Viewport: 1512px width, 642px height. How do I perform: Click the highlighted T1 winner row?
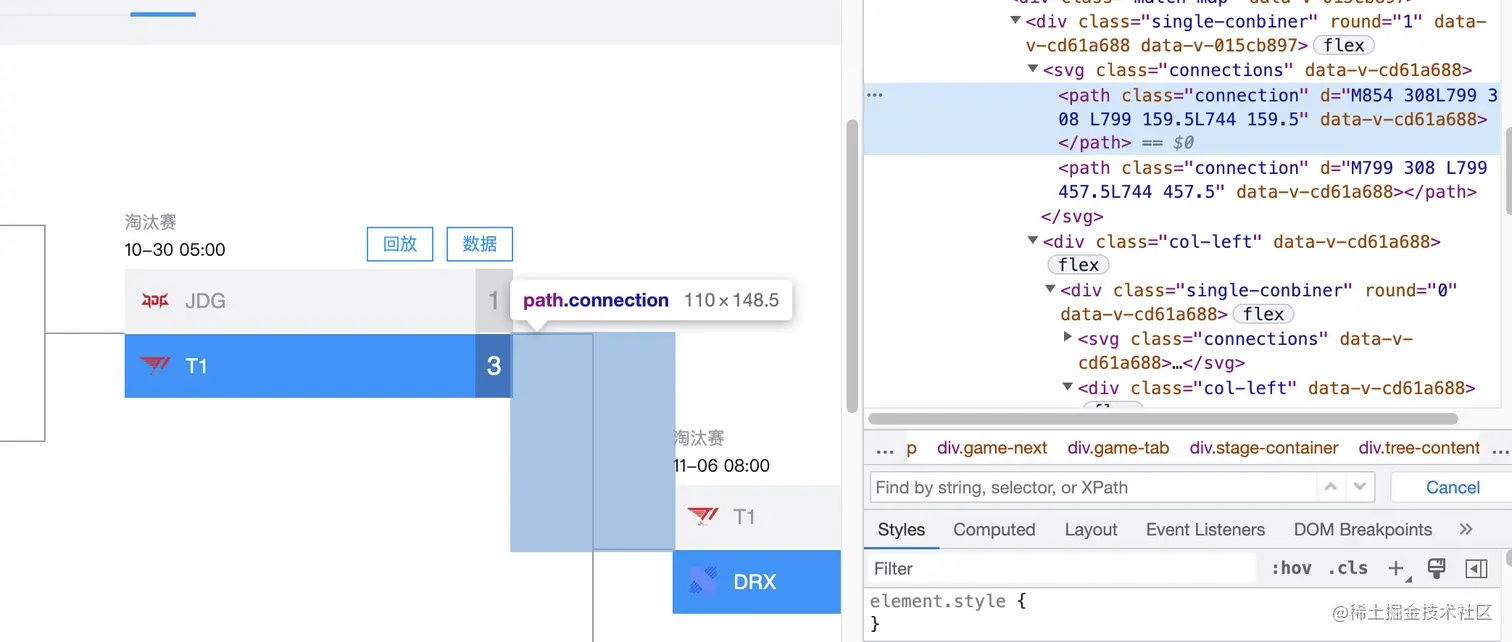point(319,366)
